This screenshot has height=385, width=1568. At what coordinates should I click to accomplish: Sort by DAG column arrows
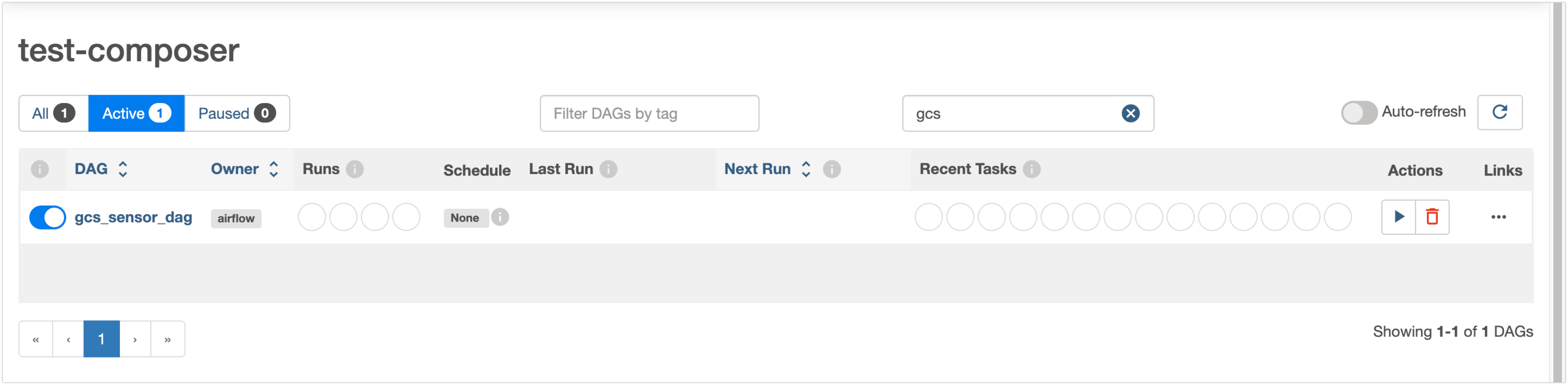[123, 169]
